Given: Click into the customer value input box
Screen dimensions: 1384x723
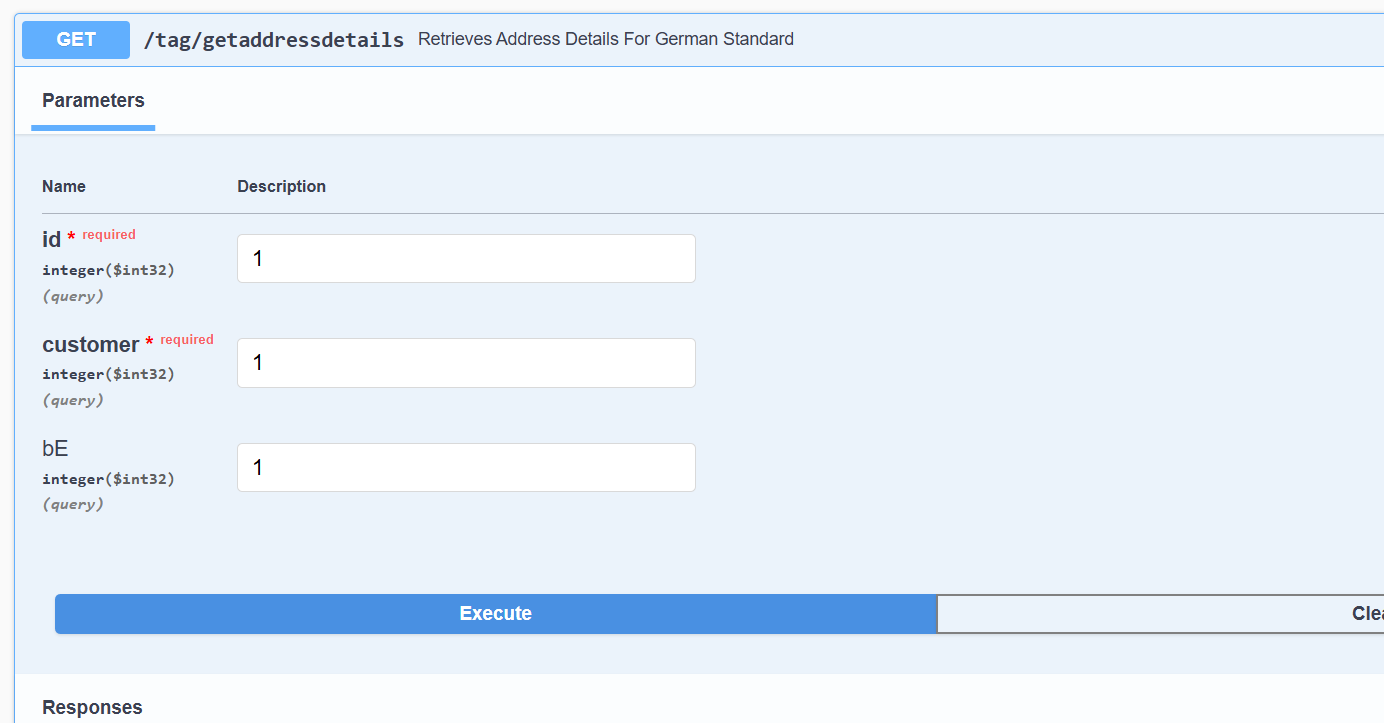Looking at the screenshot, I should (466, 363).
